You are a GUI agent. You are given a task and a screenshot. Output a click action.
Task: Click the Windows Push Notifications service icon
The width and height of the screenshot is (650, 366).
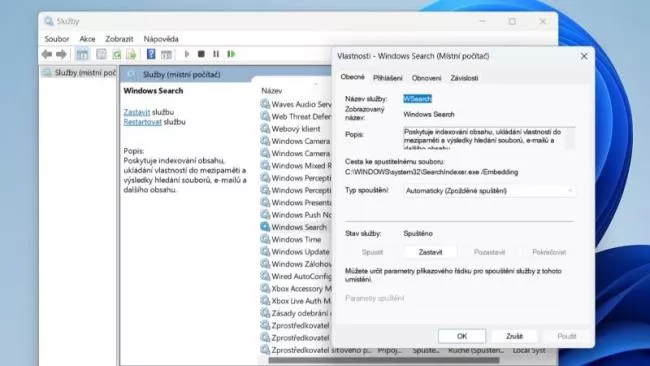[265, 215]
